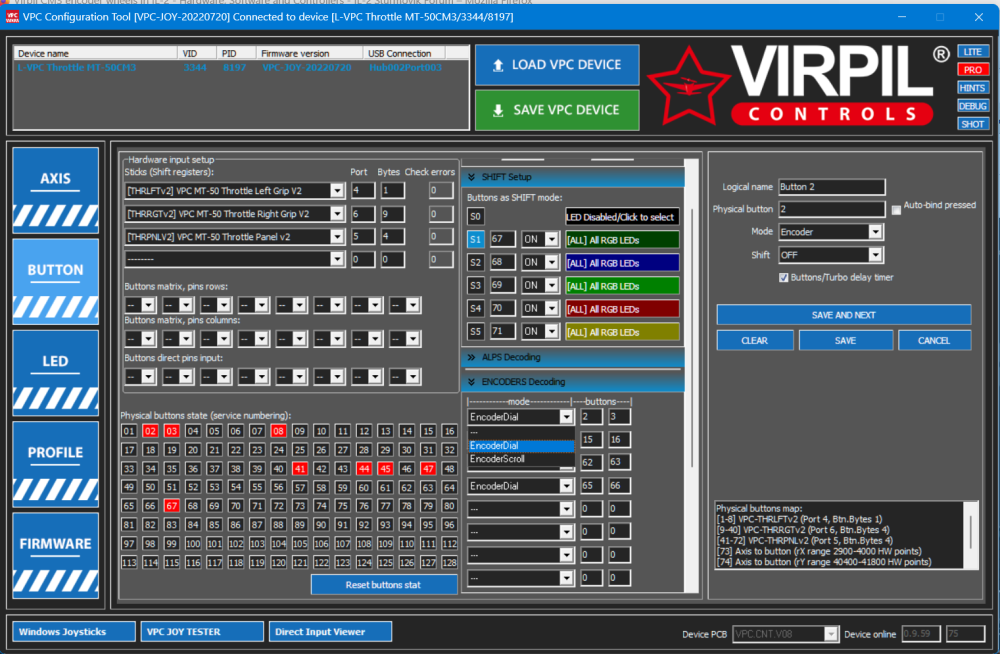Image resolution: width=1000 pixels, height=654 pixels.
Task: Open the FIRMWARE section
Action: click(x=56, y=544)
